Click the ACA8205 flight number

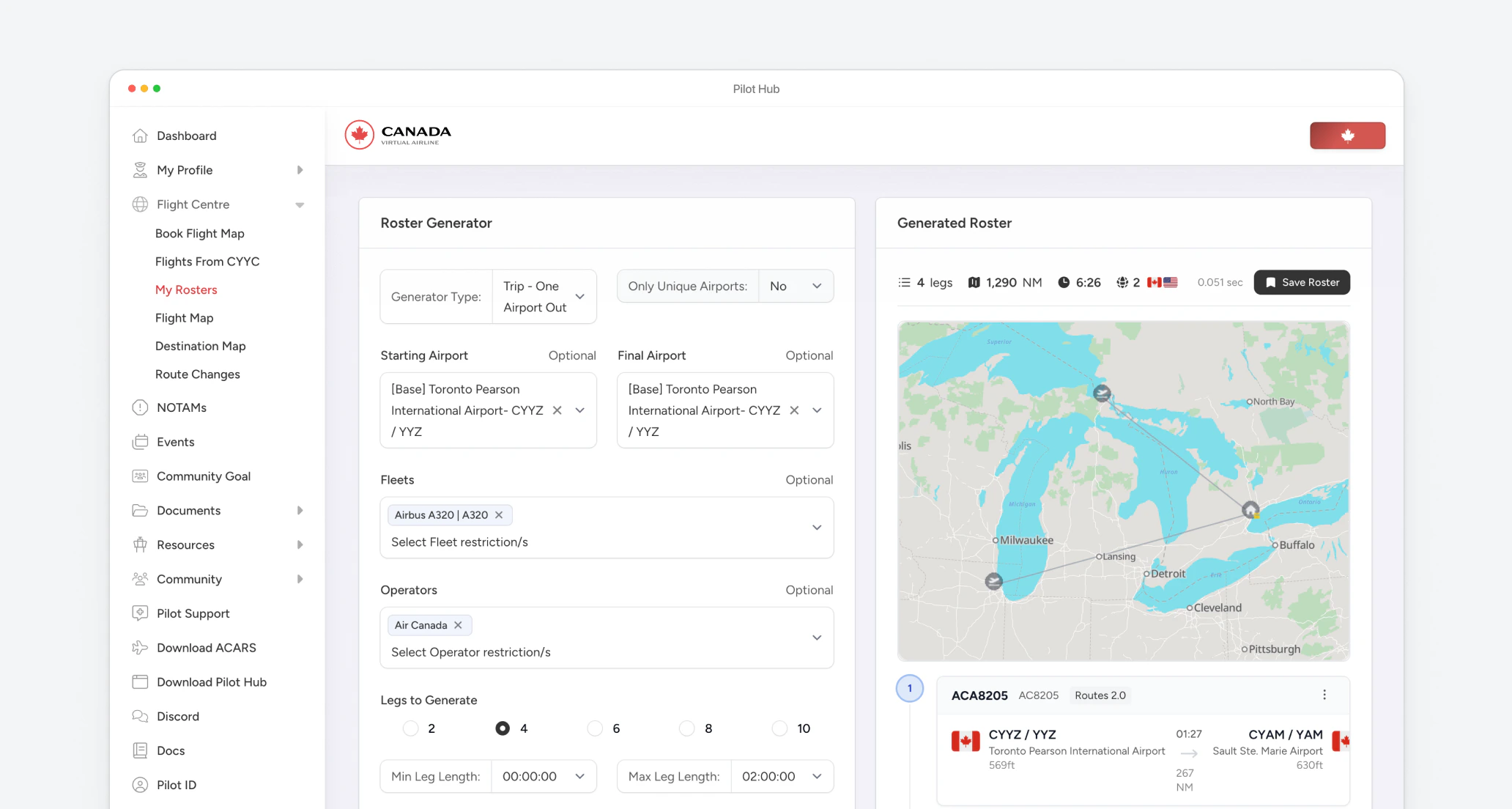(979, 695)
